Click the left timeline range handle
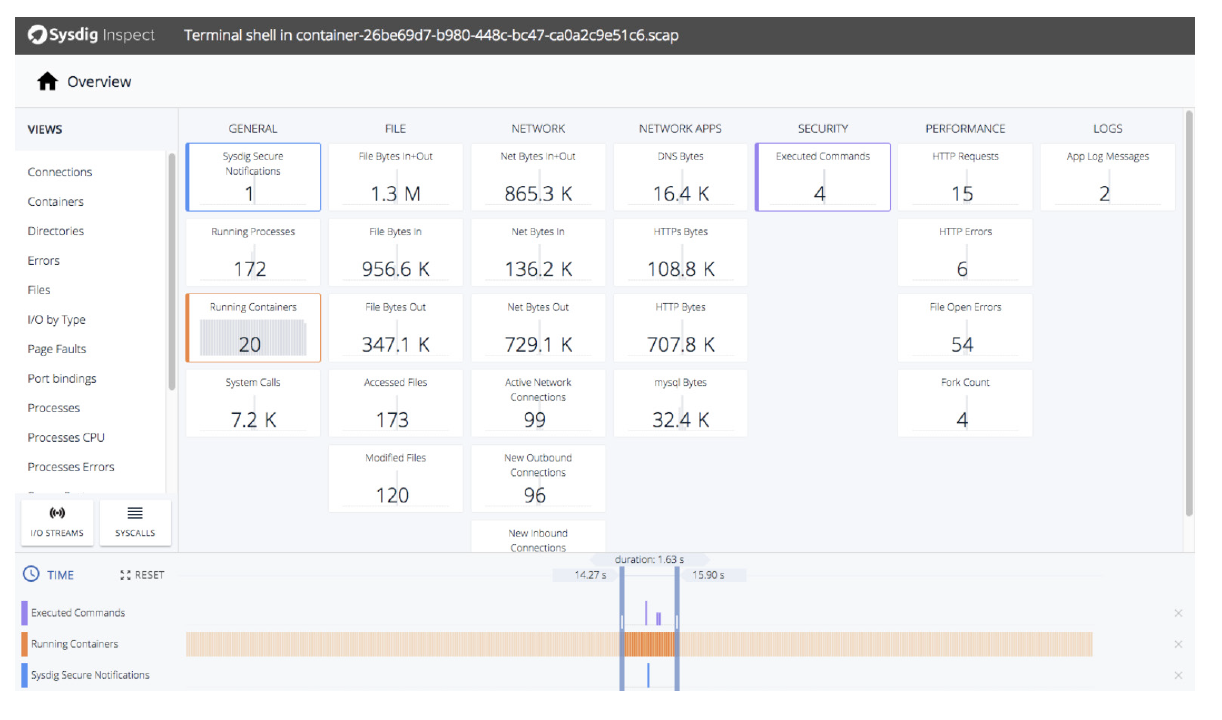Screen dimensions: 1222x720 pos(622,622)
